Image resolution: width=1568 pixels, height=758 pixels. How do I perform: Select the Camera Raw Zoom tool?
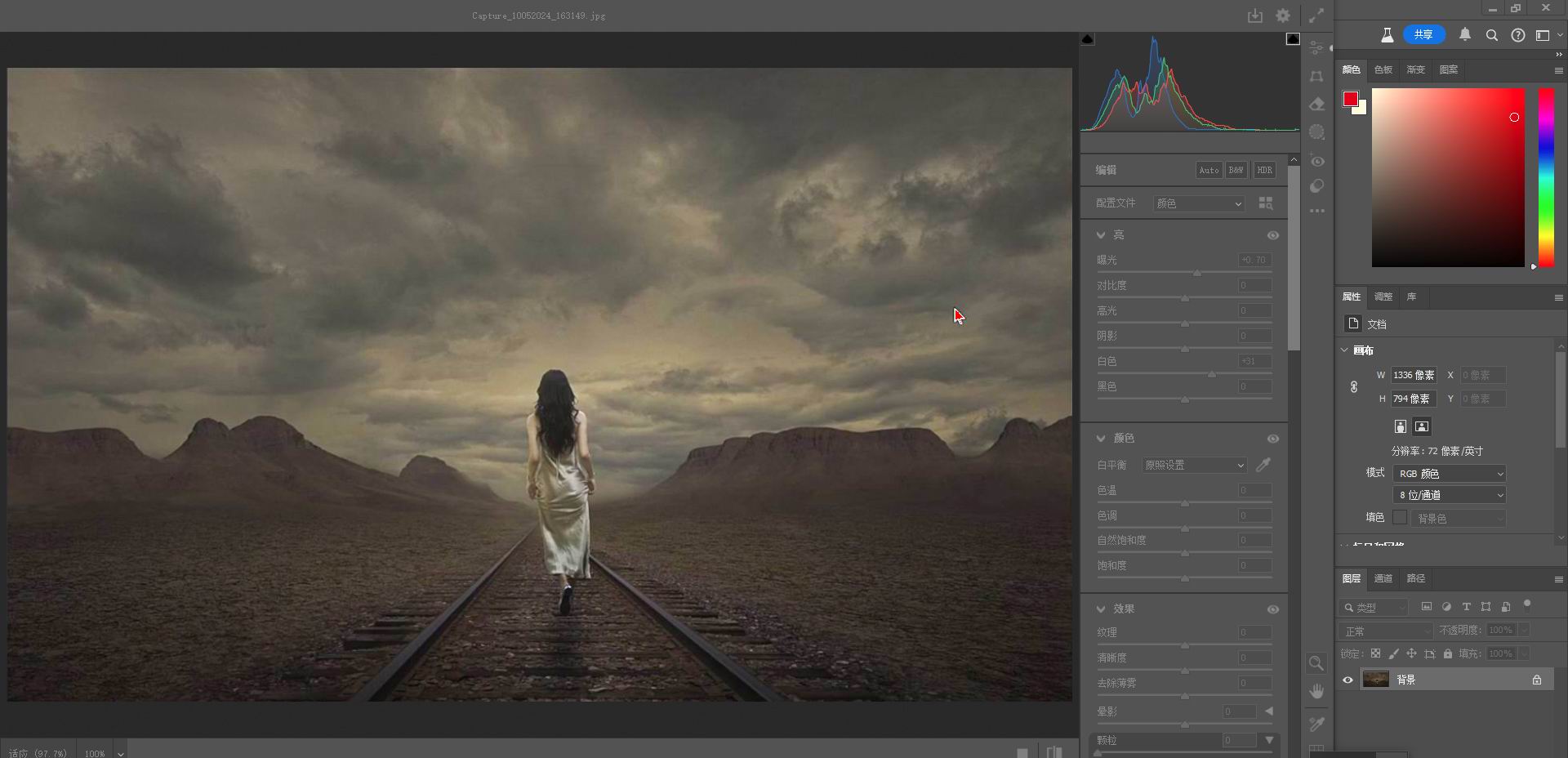click(1316, 662)
